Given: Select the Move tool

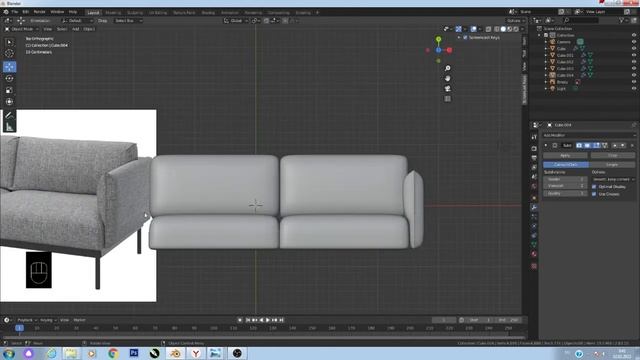Looking at the screenshot, I should click(9, 67).
